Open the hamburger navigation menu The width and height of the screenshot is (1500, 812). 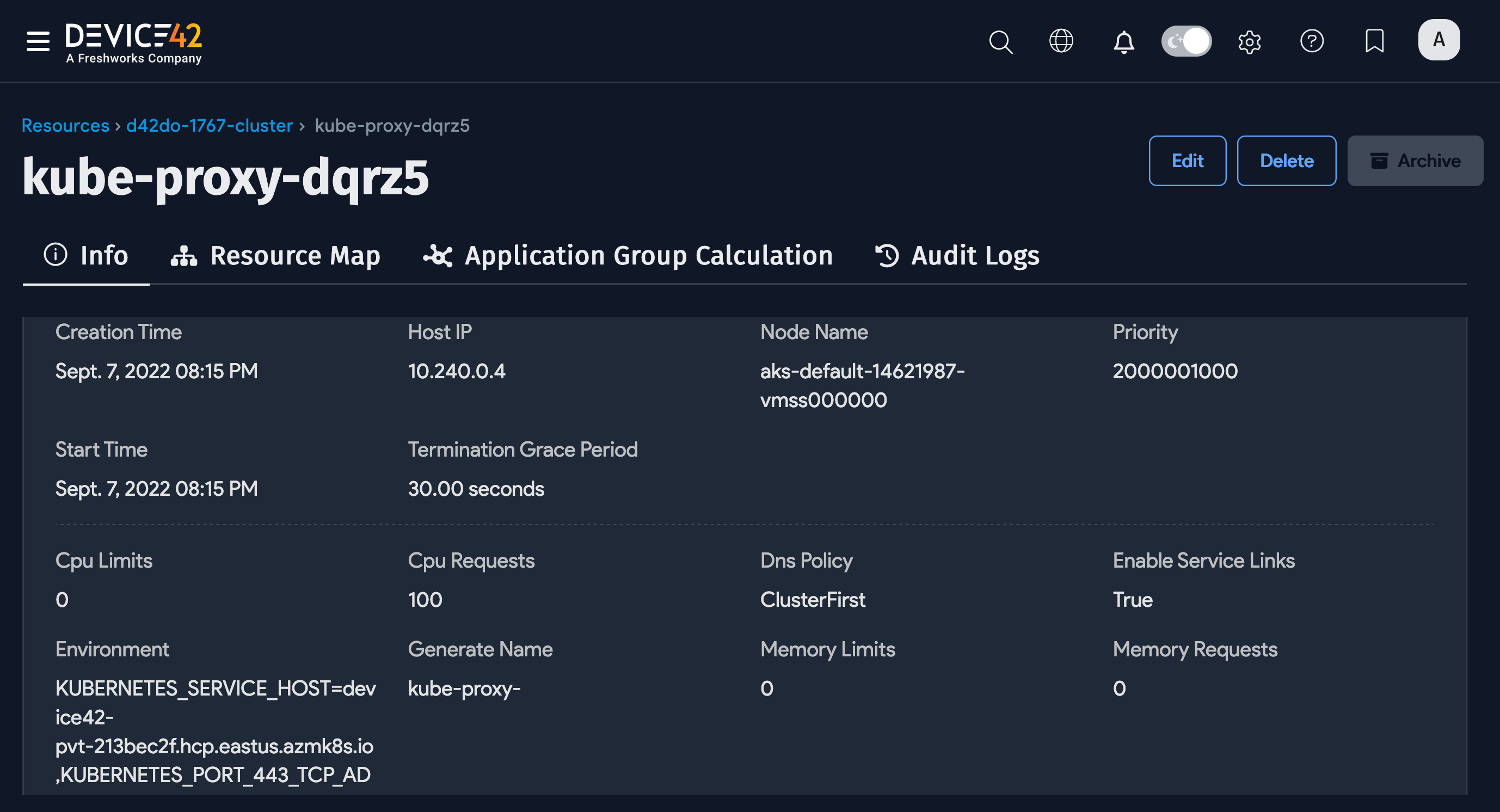click(38, 41)
